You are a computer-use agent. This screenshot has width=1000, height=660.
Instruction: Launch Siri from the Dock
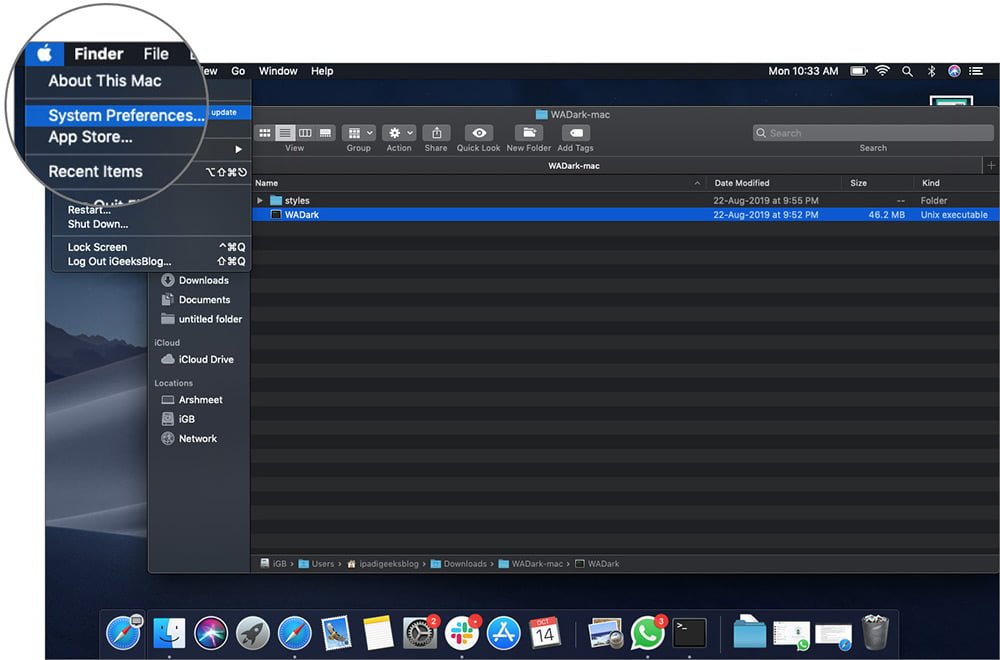point(210,634)
